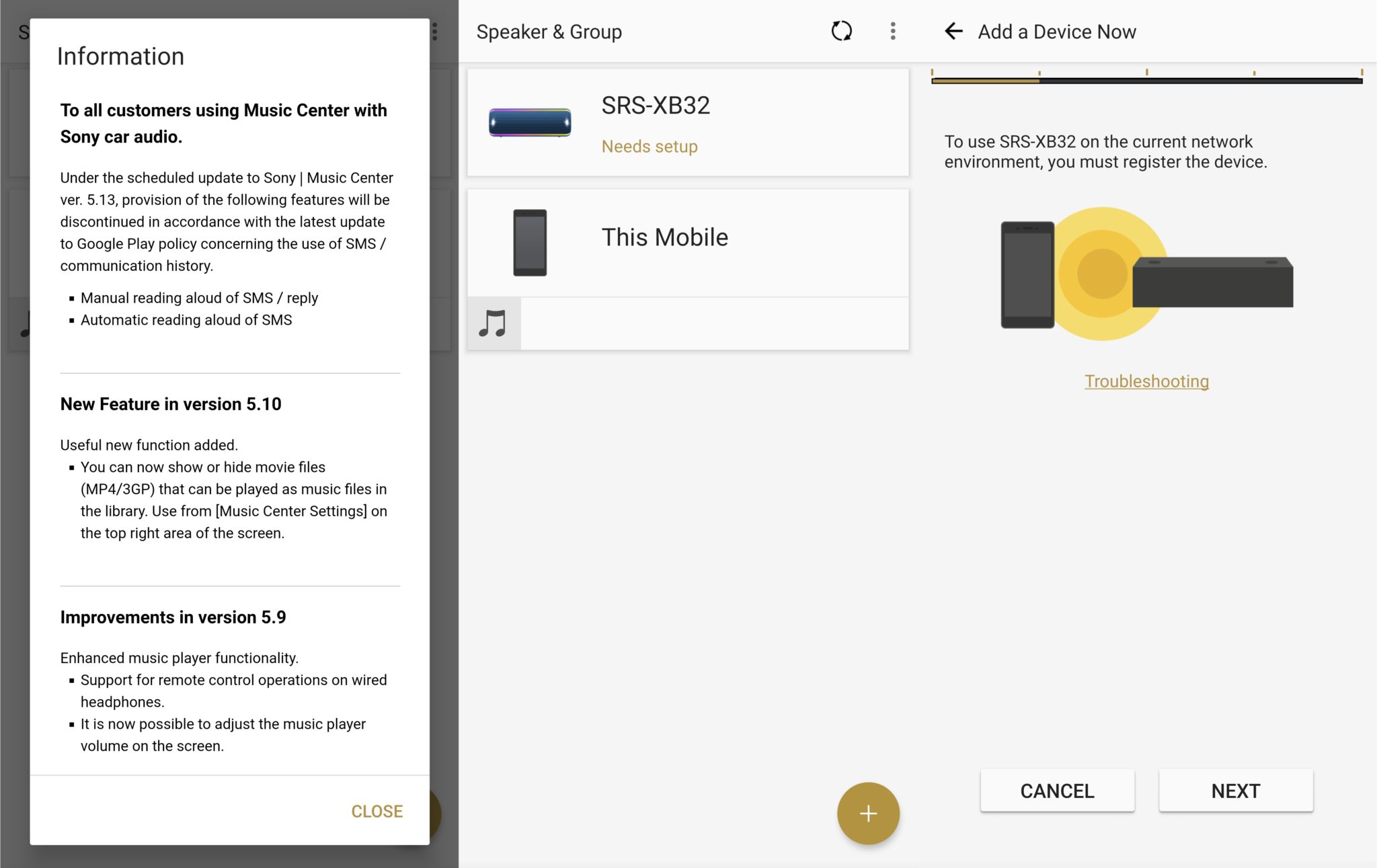Screen dimensions: 1377x868
Task: Click the Information dialog title
Action: [x=120, y=56]
